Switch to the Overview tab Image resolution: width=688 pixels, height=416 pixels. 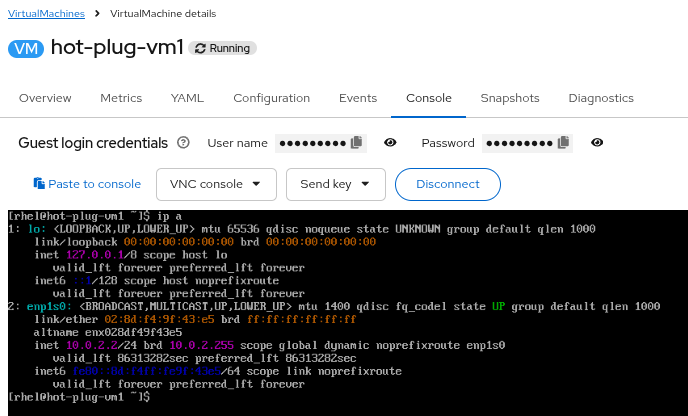tap(45, 98)
